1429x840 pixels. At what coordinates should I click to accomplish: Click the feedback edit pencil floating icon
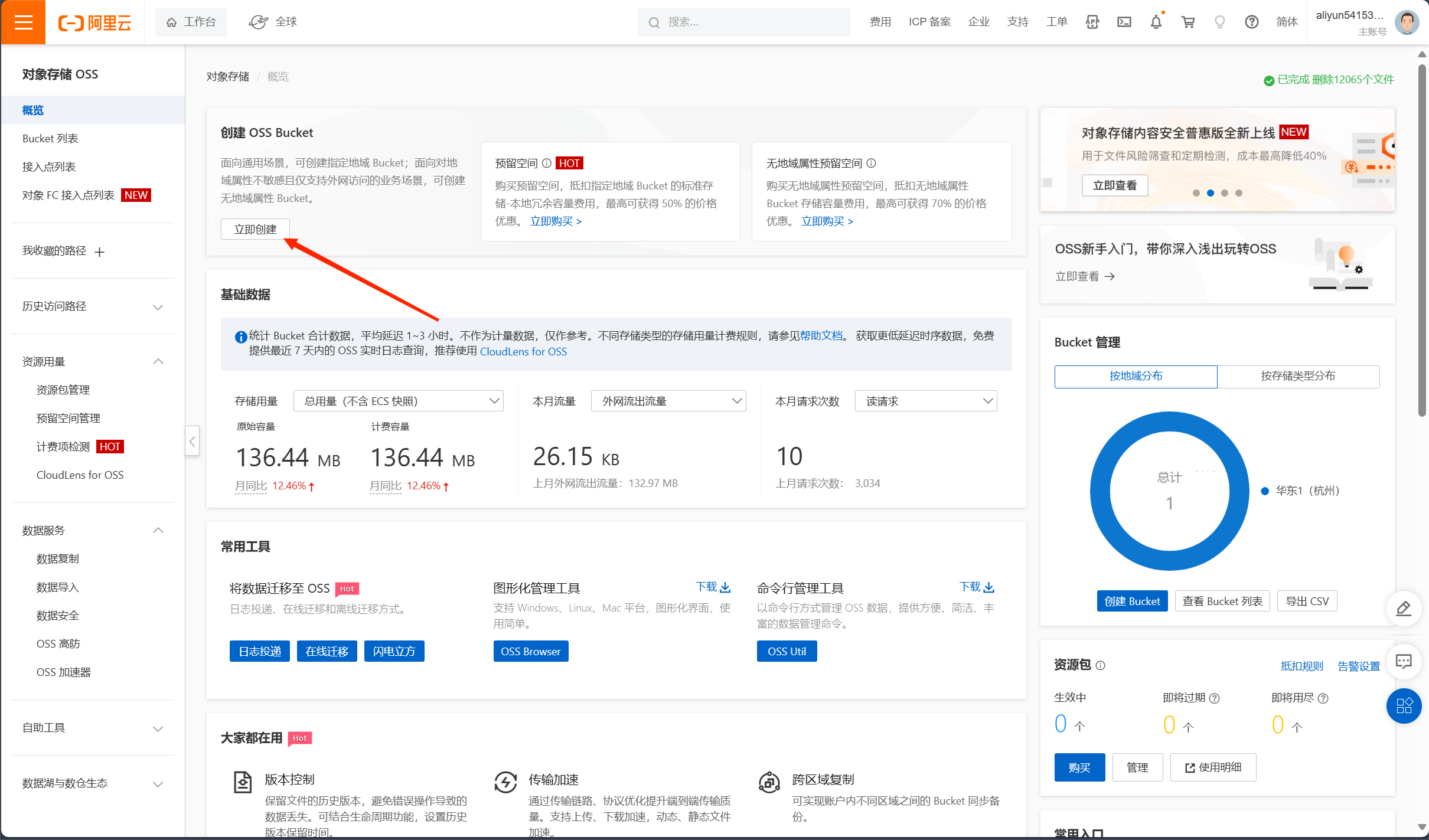[x=1404, y=608]
